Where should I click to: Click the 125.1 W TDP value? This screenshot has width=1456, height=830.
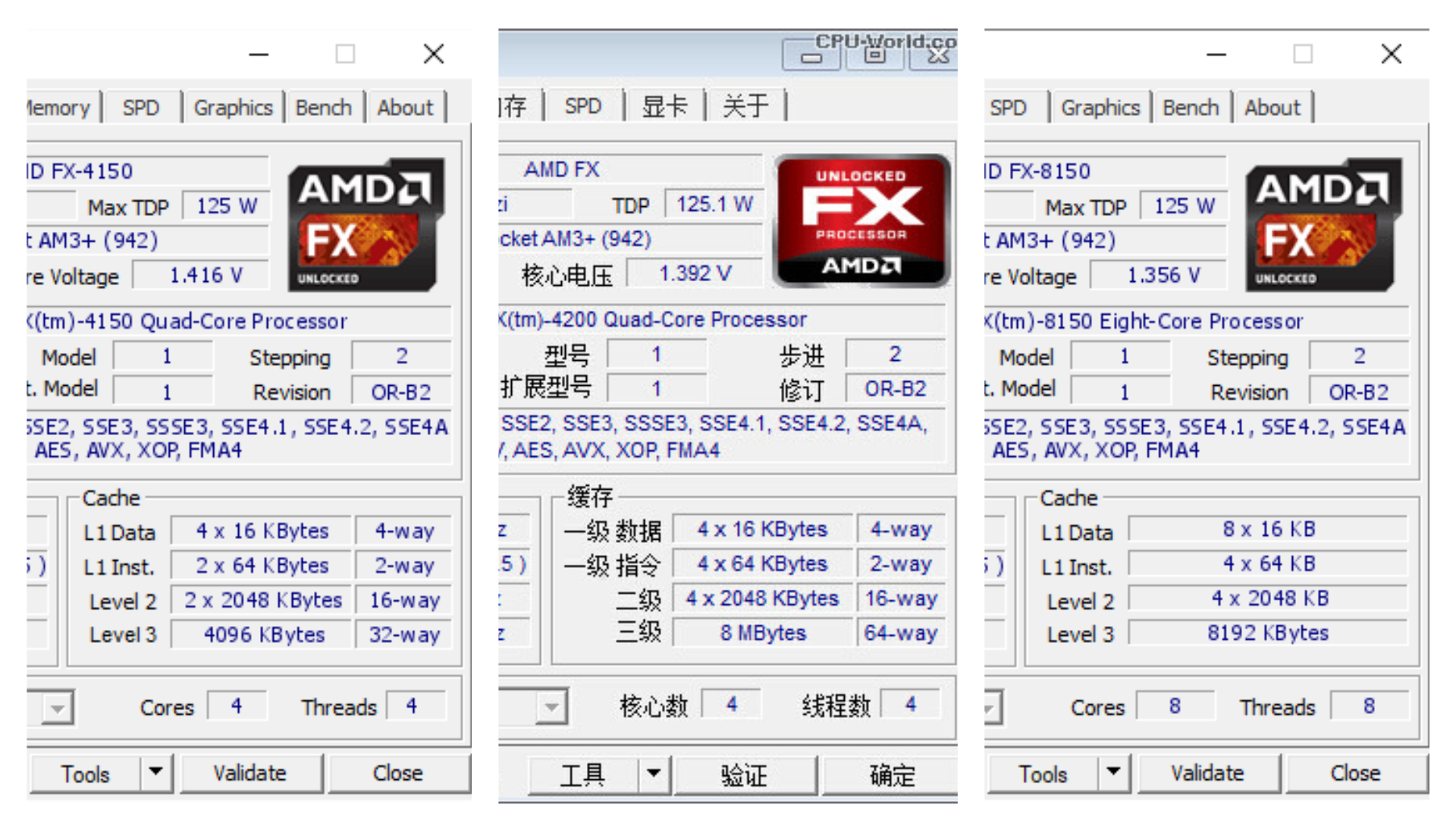[x=714, y=204]
